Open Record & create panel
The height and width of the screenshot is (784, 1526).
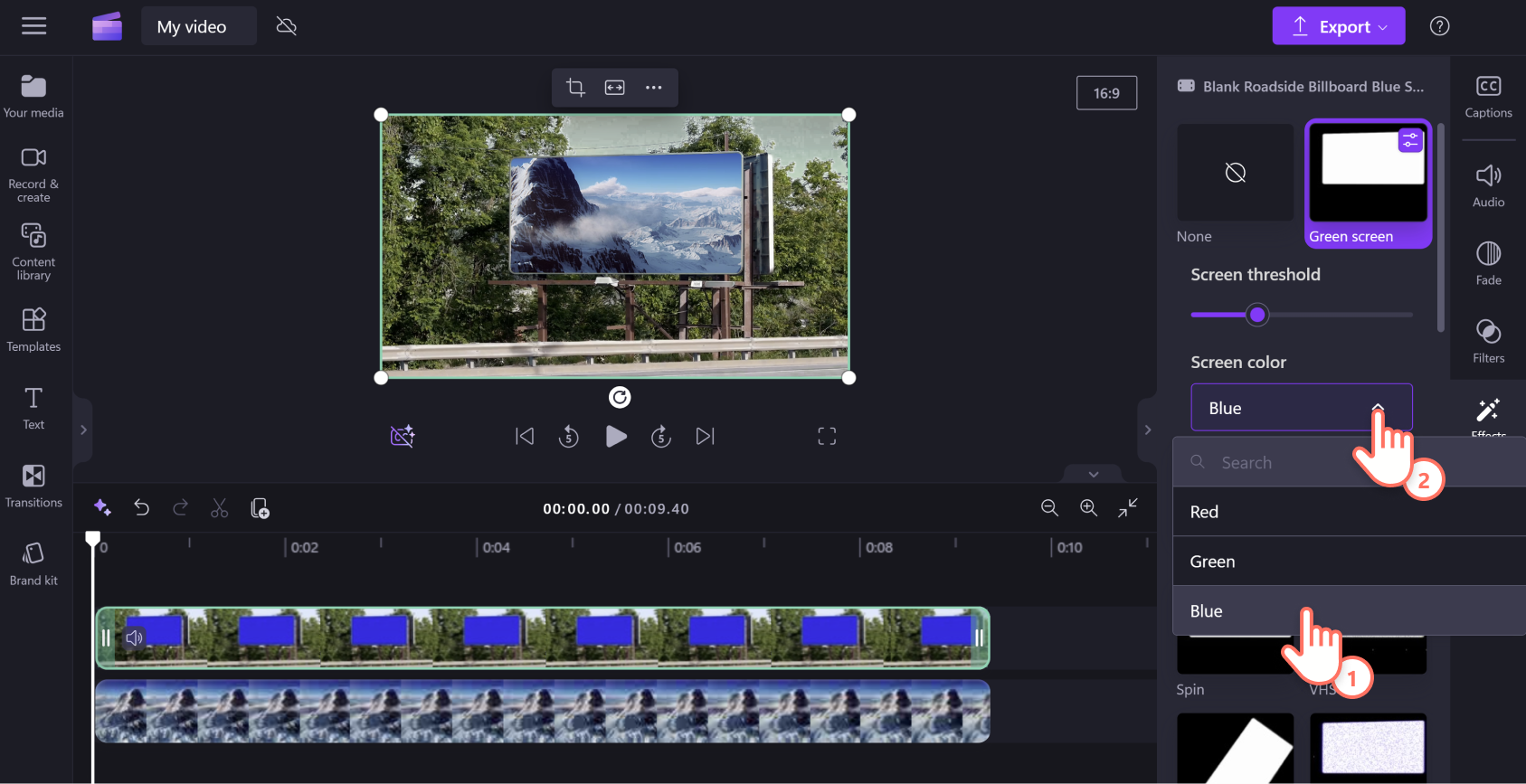pyautogui.click(x=33, y=175)
